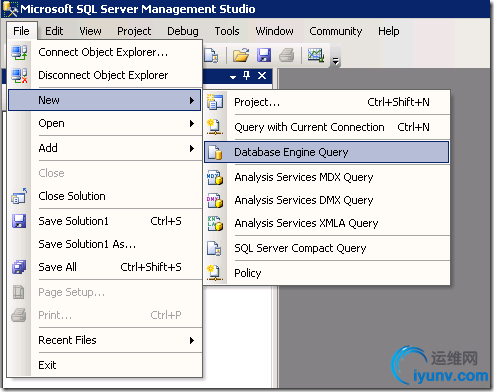Choose Analysis Services DMX Query entry

pos(327,200)
